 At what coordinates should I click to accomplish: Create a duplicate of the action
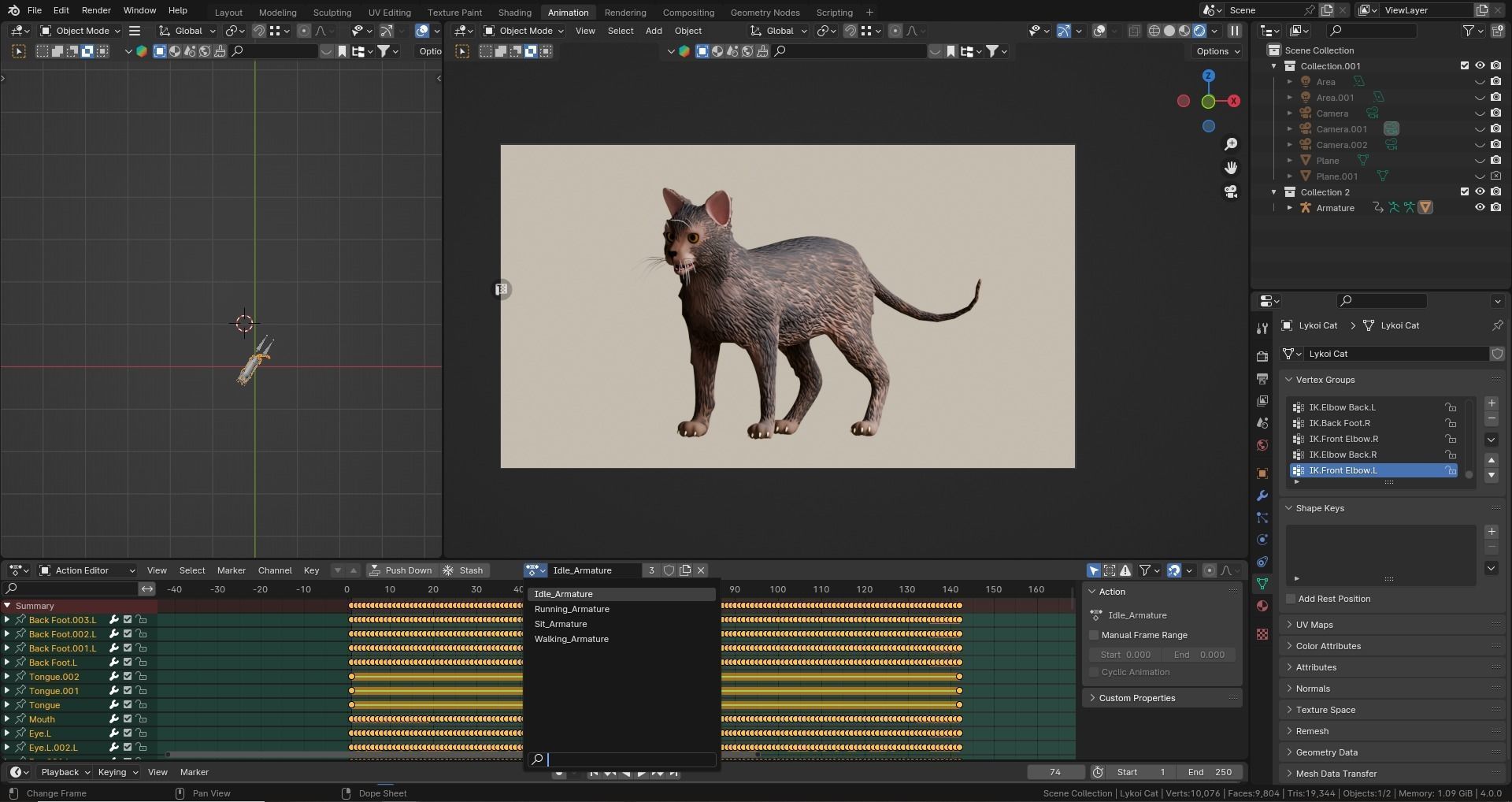point(685,570)
